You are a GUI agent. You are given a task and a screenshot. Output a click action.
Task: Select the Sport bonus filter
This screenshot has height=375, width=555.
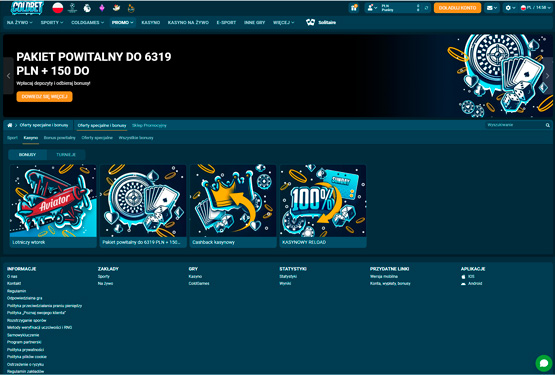pyautogui.click(x=12, y=138)
